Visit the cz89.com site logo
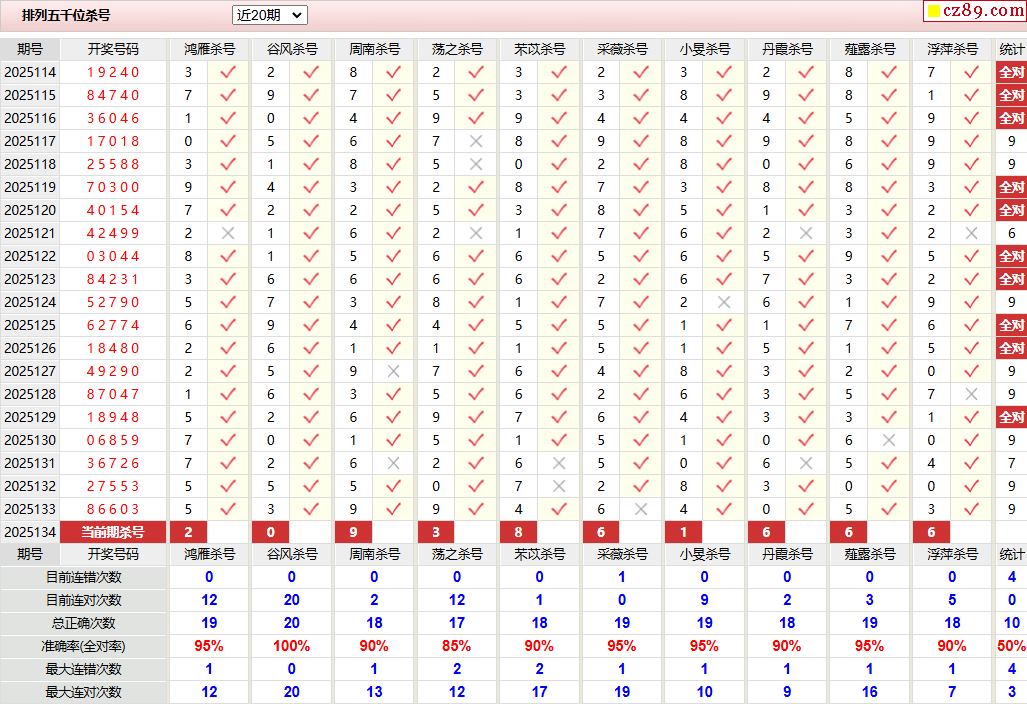This screenshot has height=704, width=1027. tap(975, 10)
